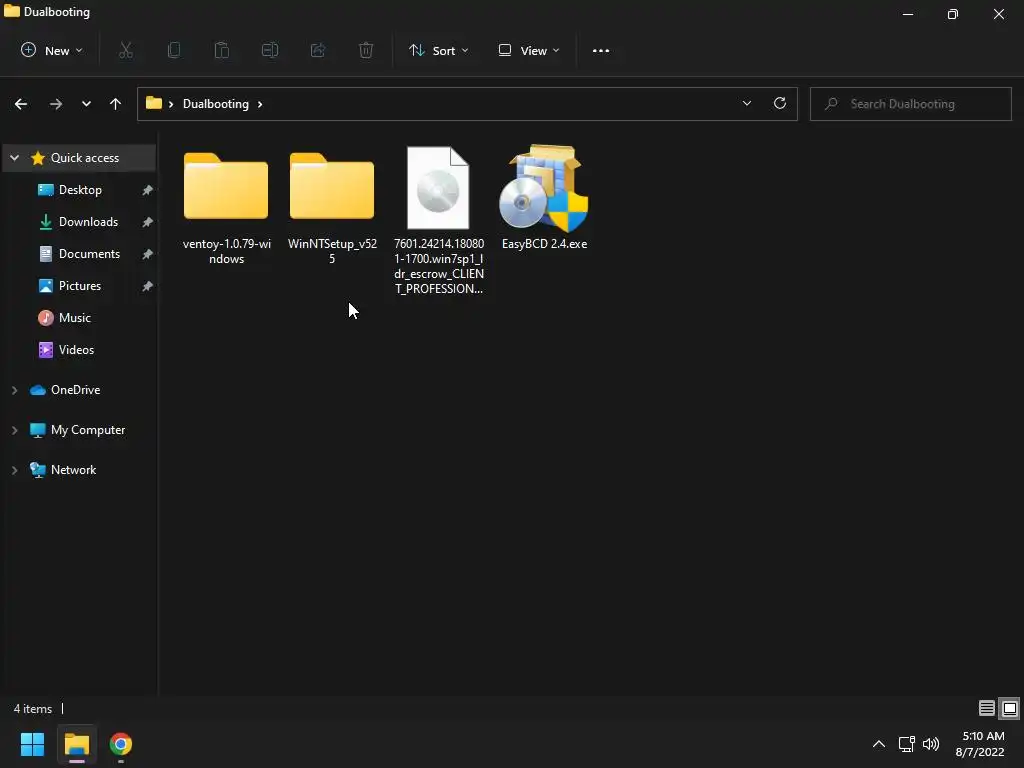
Task: Click the pin icon next to Documents
Action: pyautogui.click(x=148, y=254)
